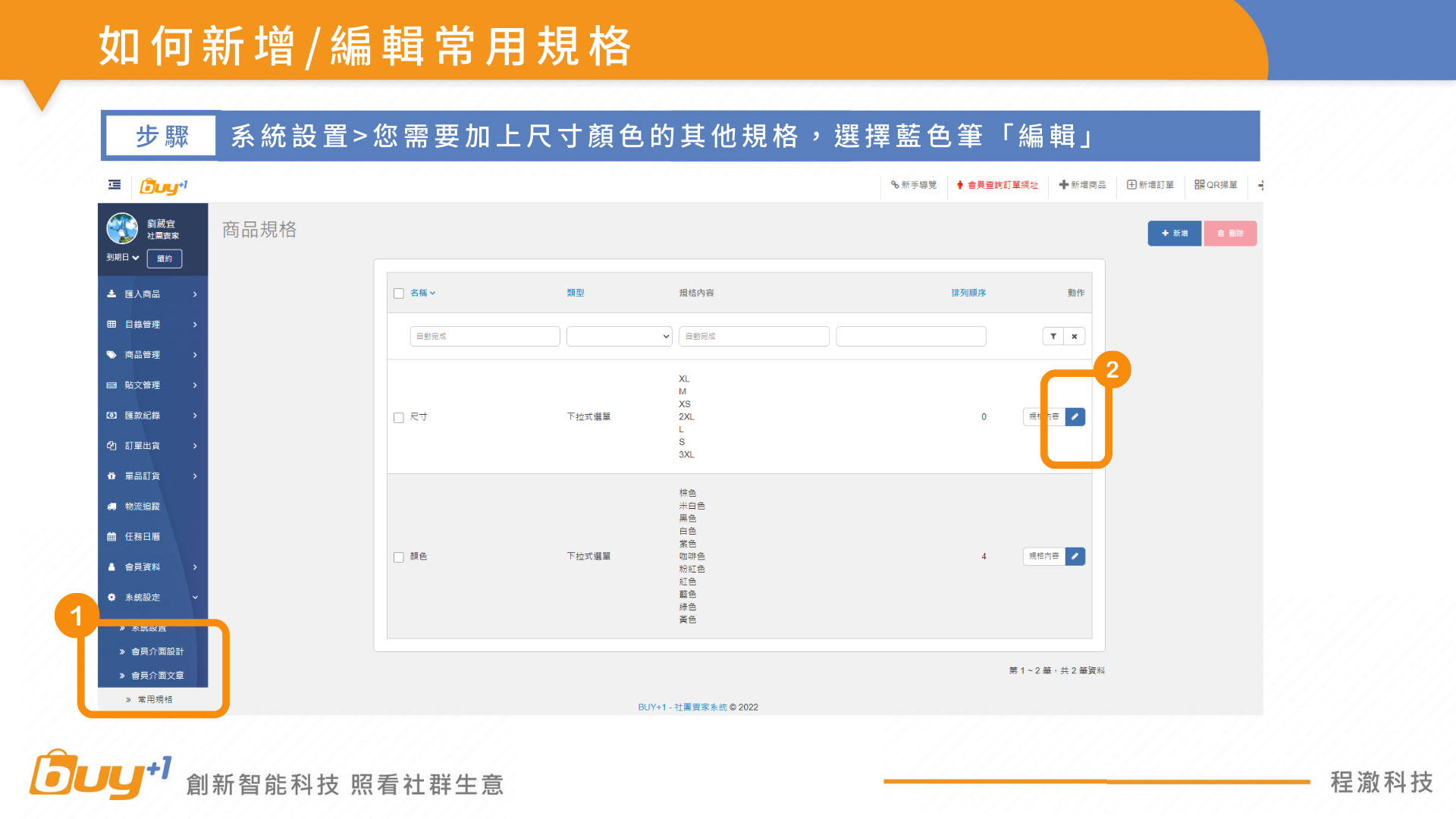Check the select-all checkbox in header
The width and height of the screenshot is (1456, 819).
(x=398, y=293)
